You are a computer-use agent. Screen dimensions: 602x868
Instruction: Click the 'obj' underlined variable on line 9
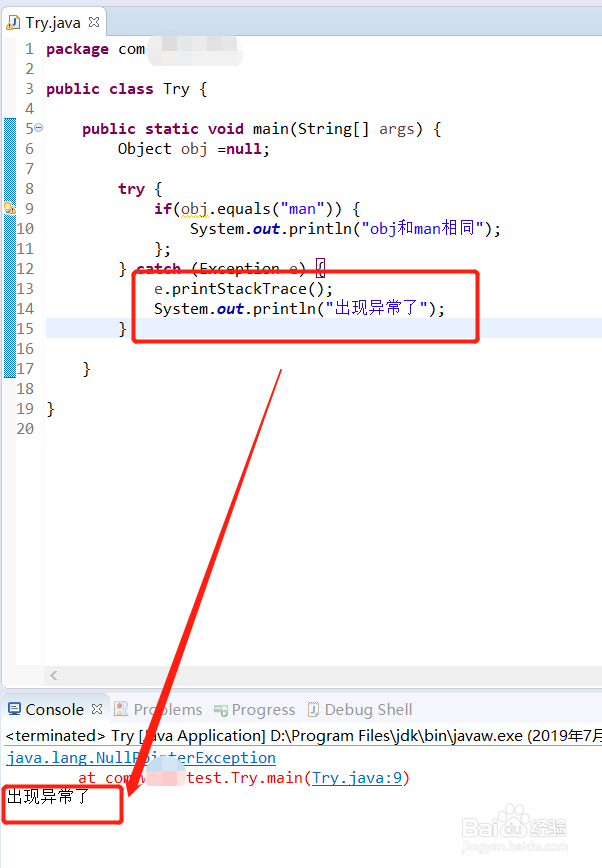[194, 209]
